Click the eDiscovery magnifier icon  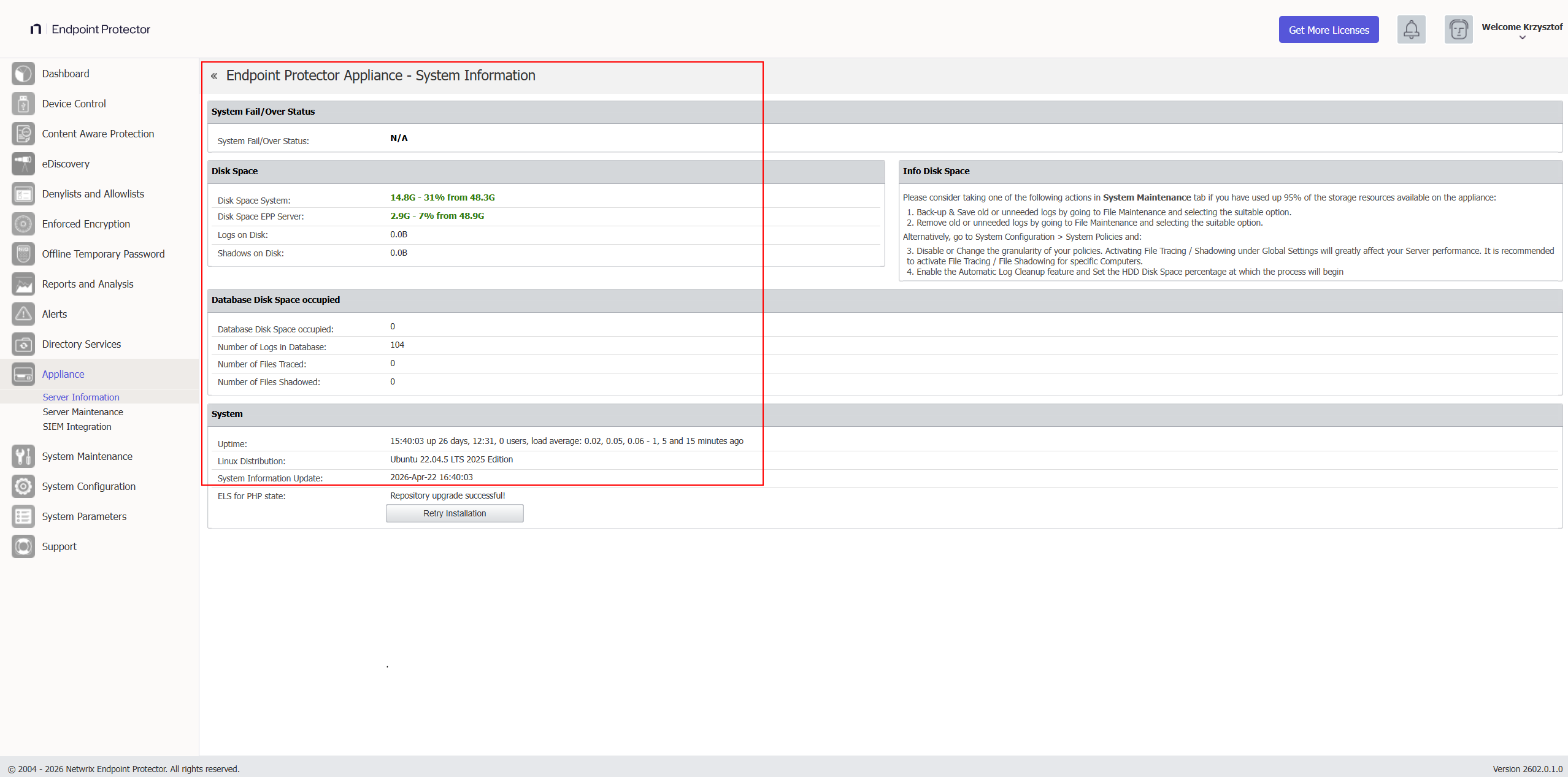pos(23,164)
